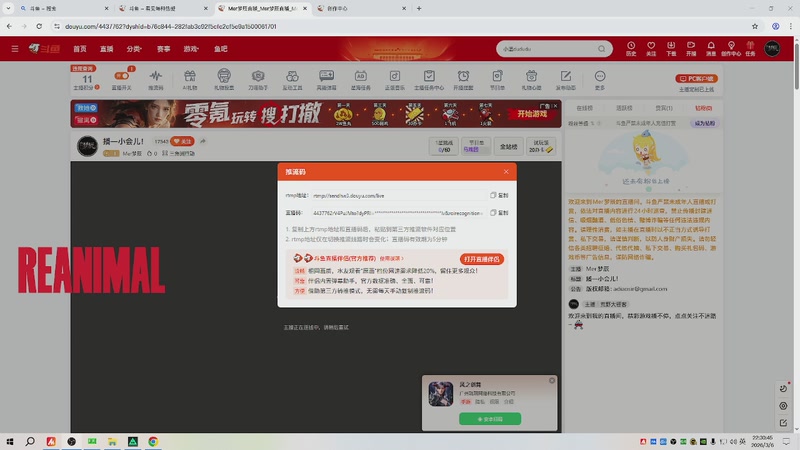Open the 发布动态 edit icon
This screenshot has width=800, height=450.
pos(566,80)
